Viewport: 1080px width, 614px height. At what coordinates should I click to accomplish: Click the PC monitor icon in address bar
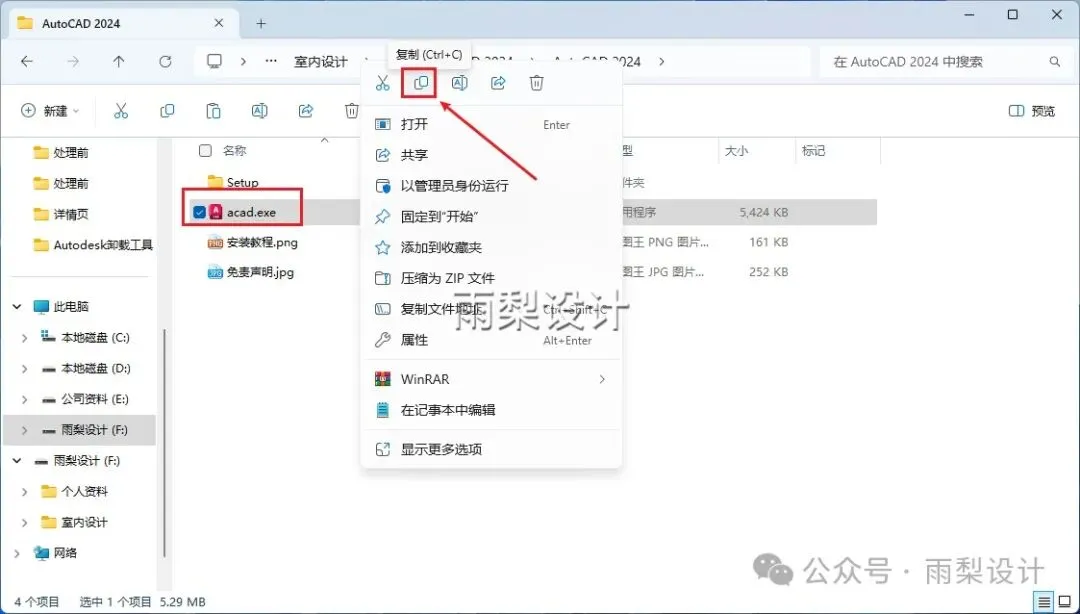[x=215, y=61]
